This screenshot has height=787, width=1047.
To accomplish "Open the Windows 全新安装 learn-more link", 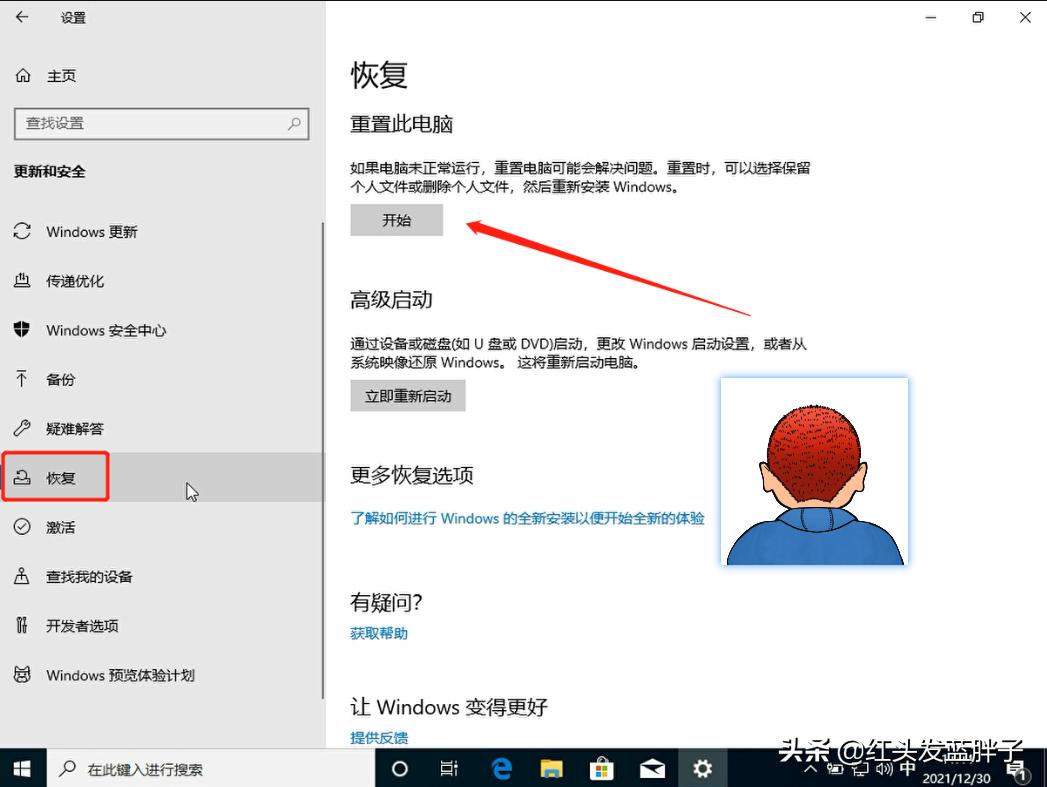I will [526, 518].
